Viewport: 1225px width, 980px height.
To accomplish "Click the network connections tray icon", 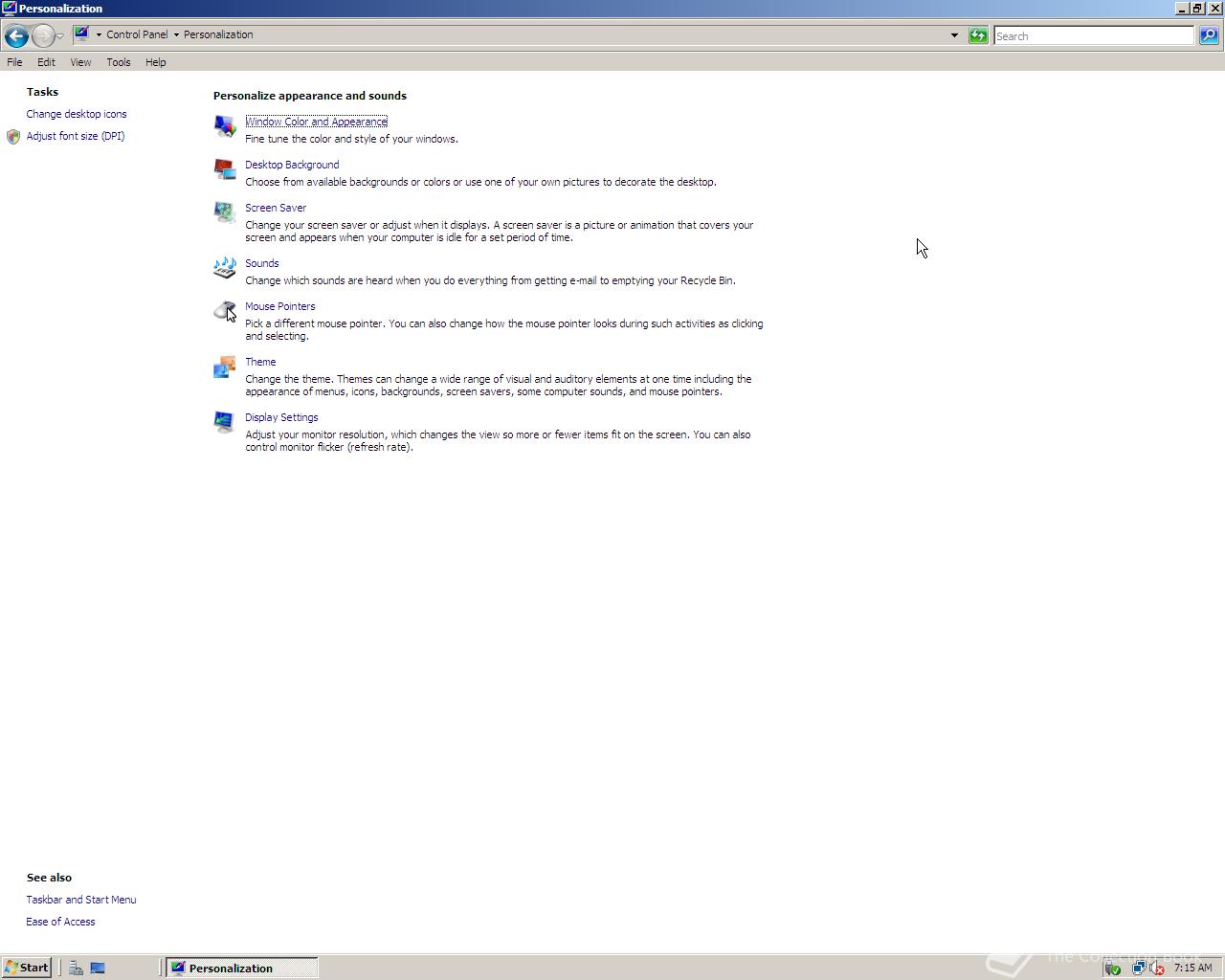I will [x=1138, y=968].
